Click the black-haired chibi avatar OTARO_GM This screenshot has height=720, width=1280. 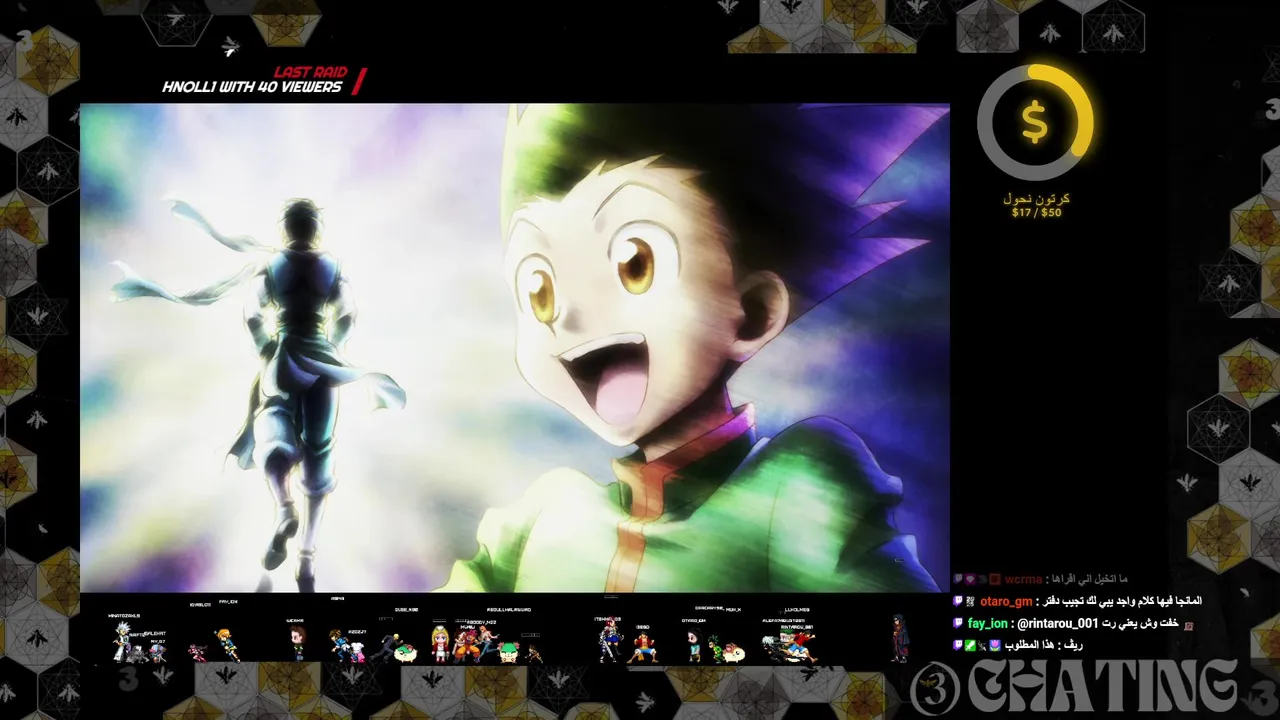point(695,645)
